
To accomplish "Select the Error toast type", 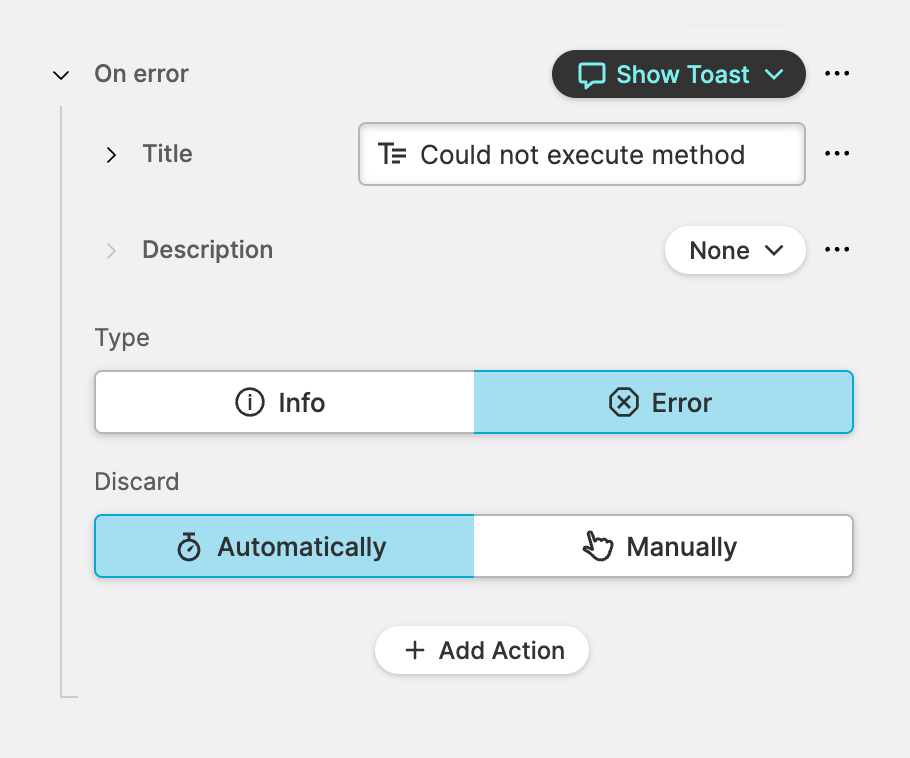I will coord(663,402).
